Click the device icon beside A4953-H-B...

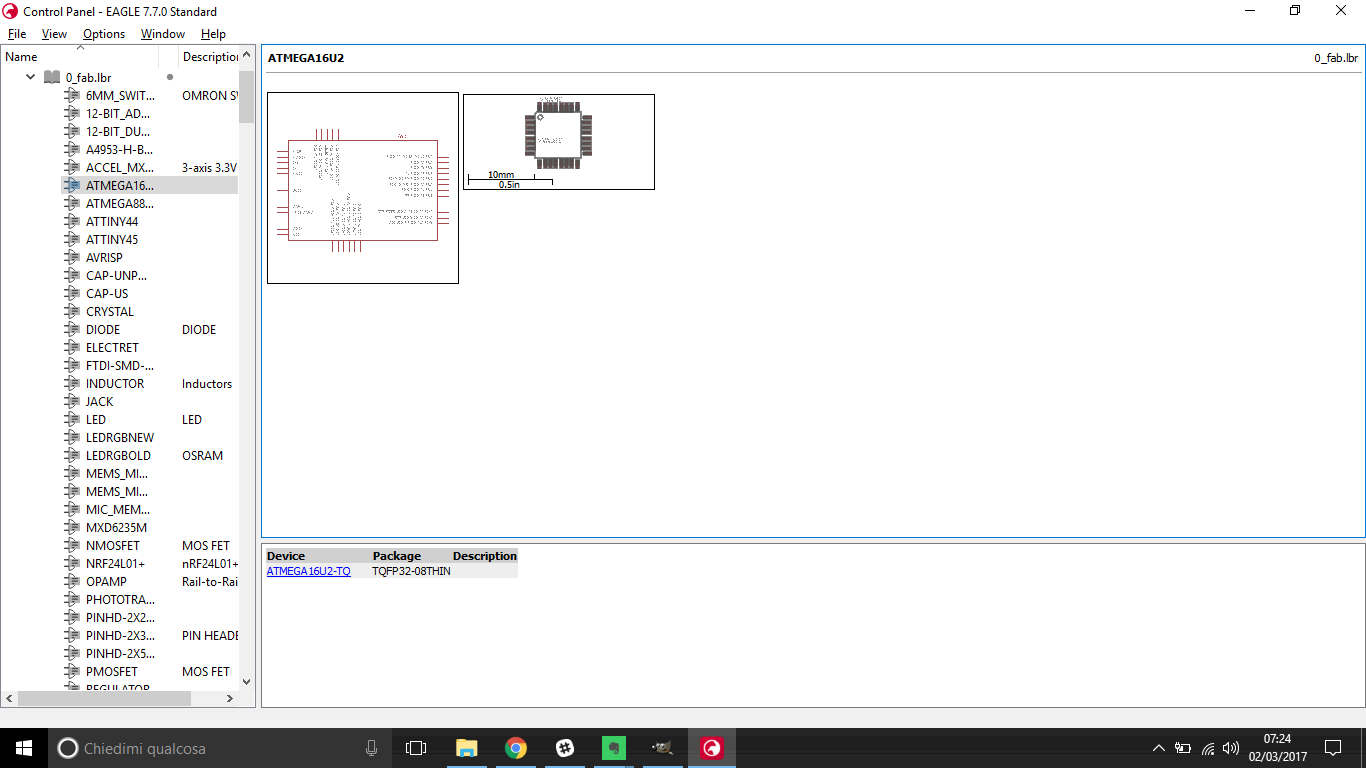[72, 149]
